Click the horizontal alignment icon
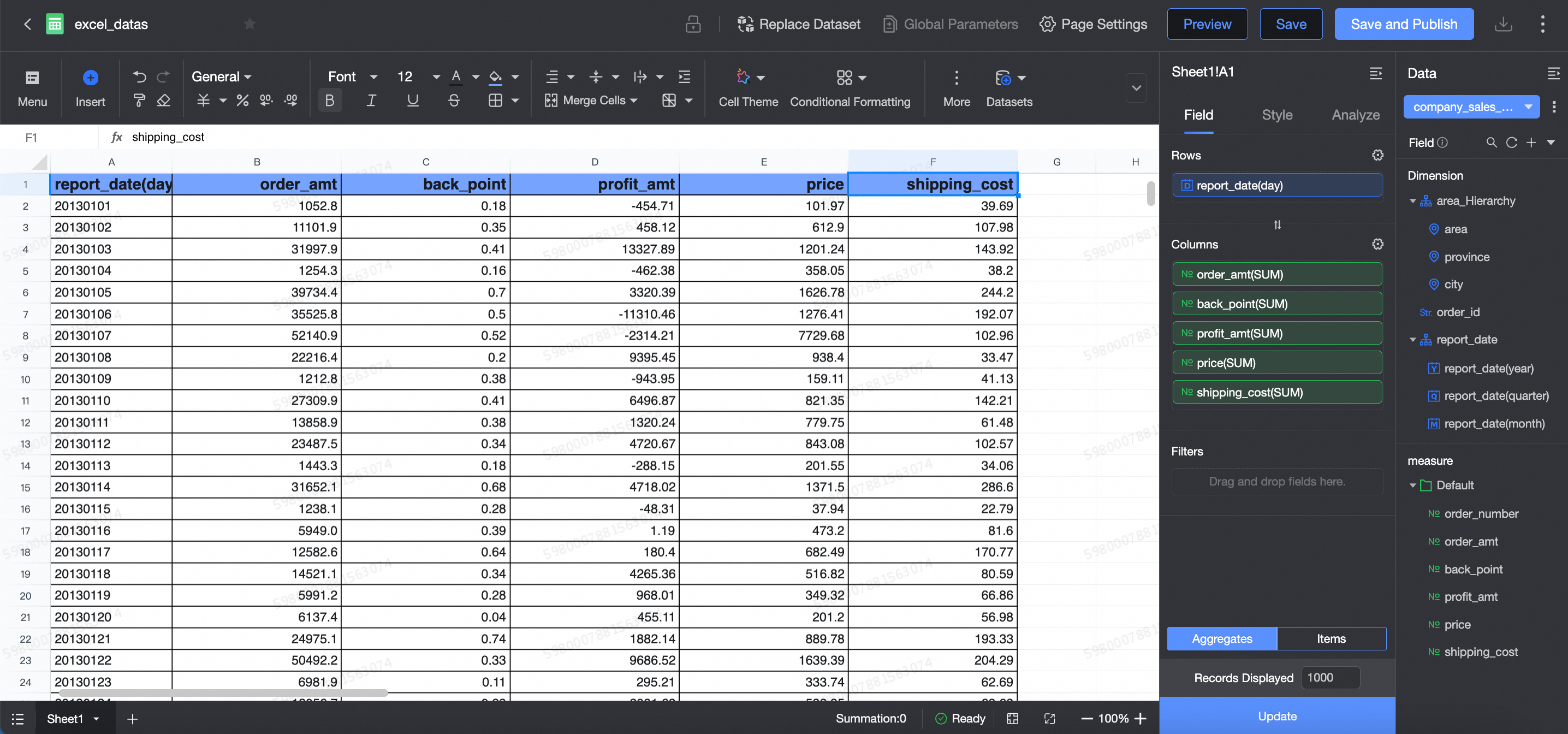 point(552,77)
